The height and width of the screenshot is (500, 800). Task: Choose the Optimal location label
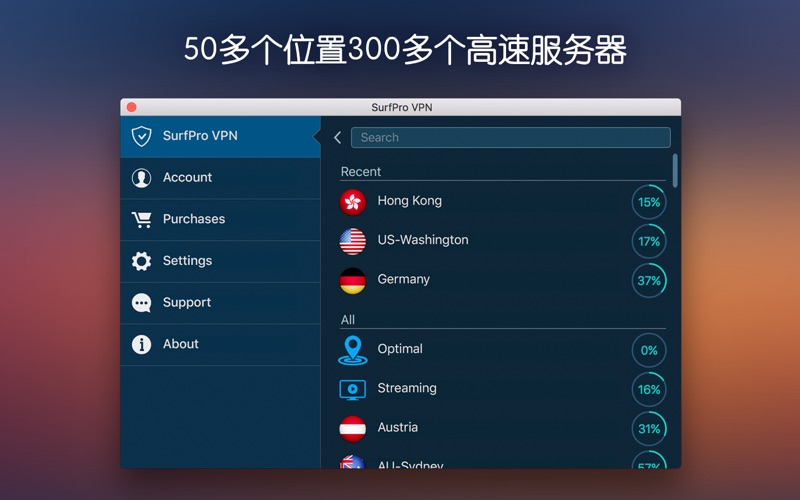click(x=400, y=349)
